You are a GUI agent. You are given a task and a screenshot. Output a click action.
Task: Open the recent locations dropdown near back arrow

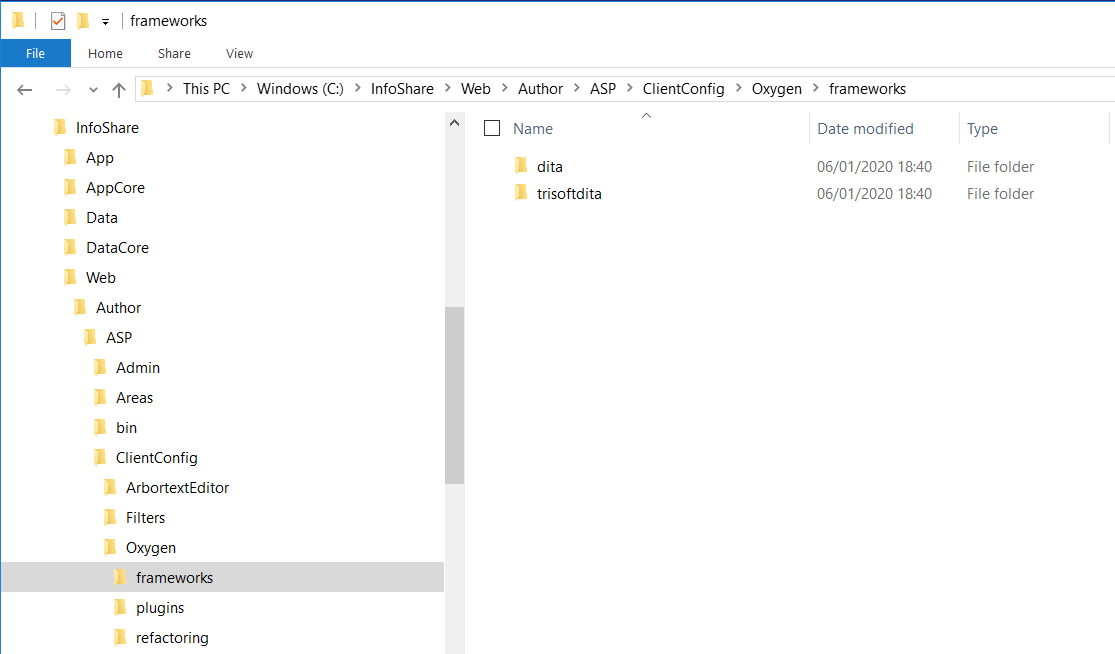[93, 89]
